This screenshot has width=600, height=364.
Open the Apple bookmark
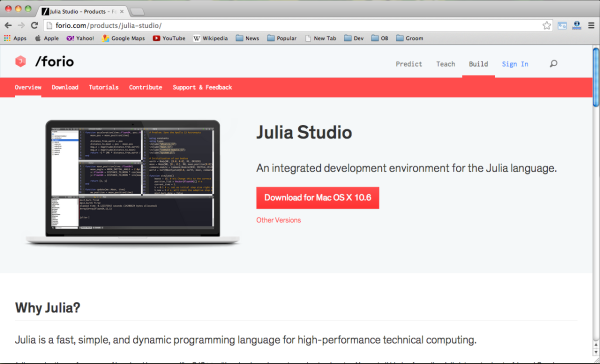click(47, 38)
